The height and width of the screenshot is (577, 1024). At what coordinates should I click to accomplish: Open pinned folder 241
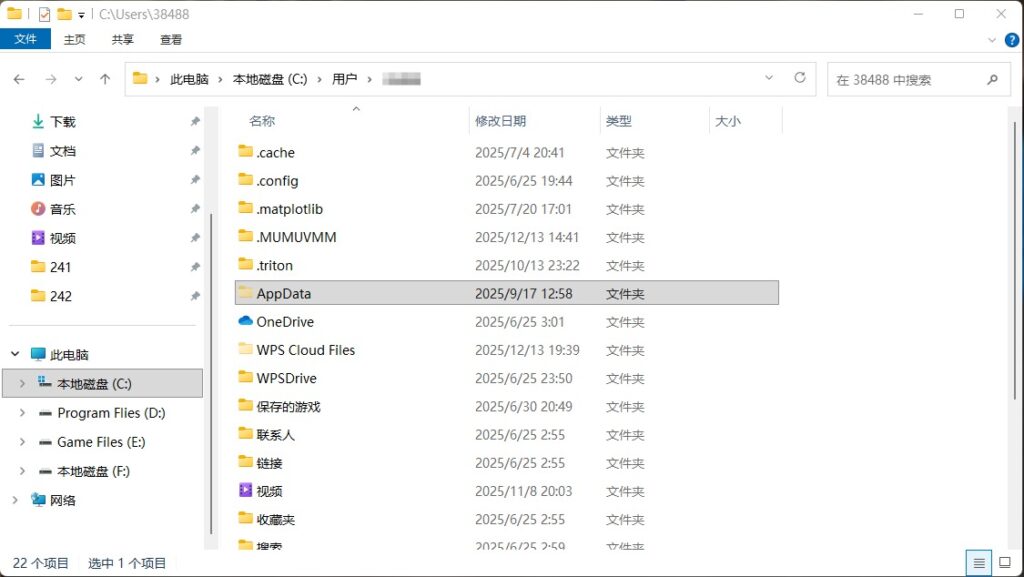pyautogui.click(x=51, y=267)
